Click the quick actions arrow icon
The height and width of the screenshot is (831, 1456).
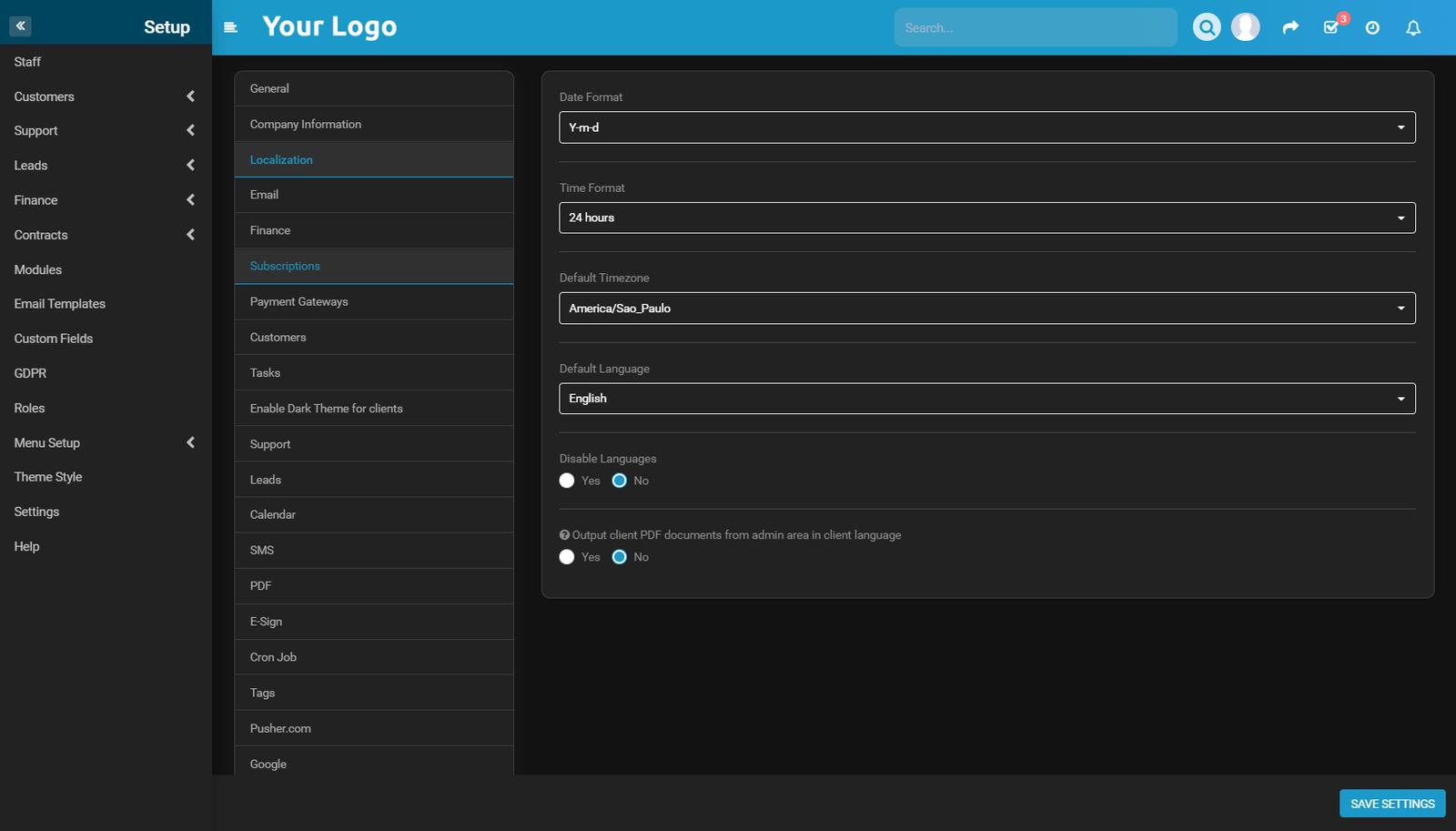[1290, 27]
